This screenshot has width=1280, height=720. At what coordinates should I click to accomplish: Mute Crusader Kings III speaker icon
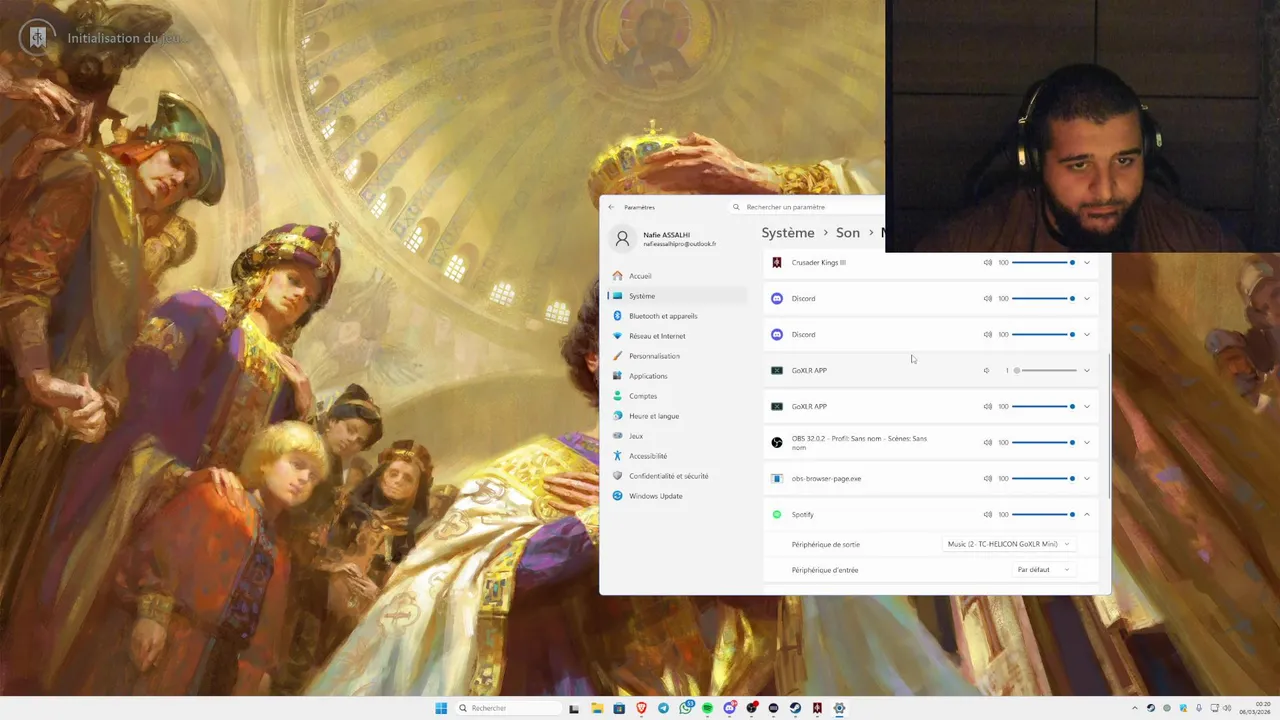tap(987, 263)
